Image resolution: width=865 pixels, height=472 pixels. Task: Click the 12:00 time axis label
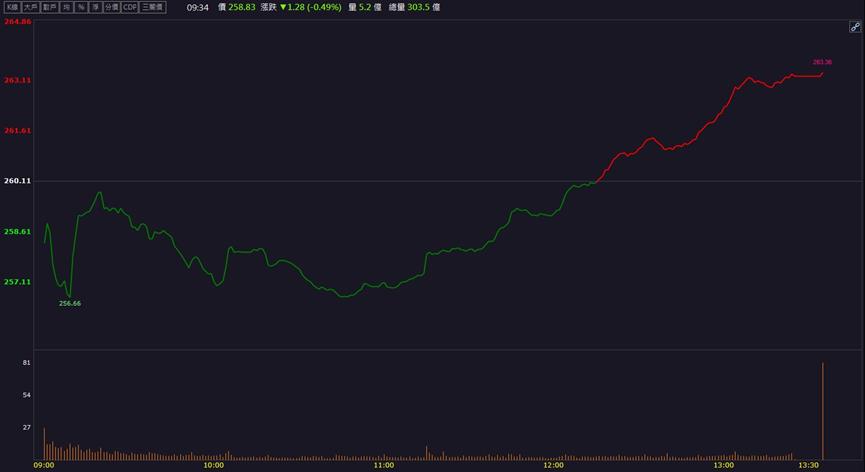(554, 465)
